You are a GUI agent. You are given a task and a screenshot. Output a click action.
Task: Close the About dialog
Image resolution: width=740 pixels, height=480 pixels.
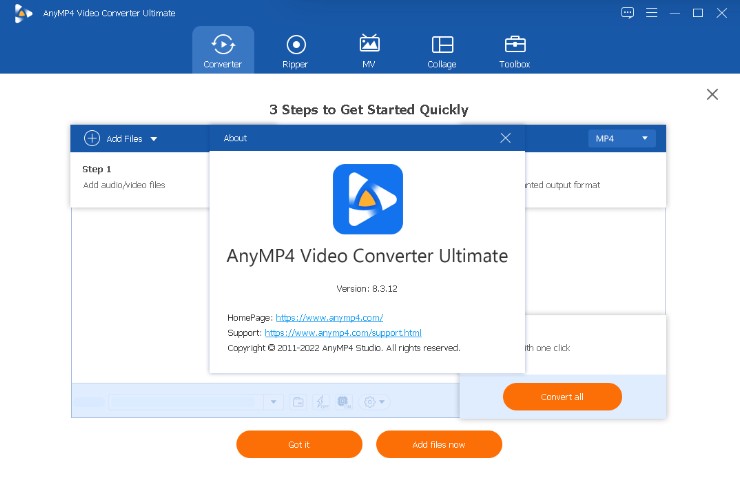click(x=505, y=138)
